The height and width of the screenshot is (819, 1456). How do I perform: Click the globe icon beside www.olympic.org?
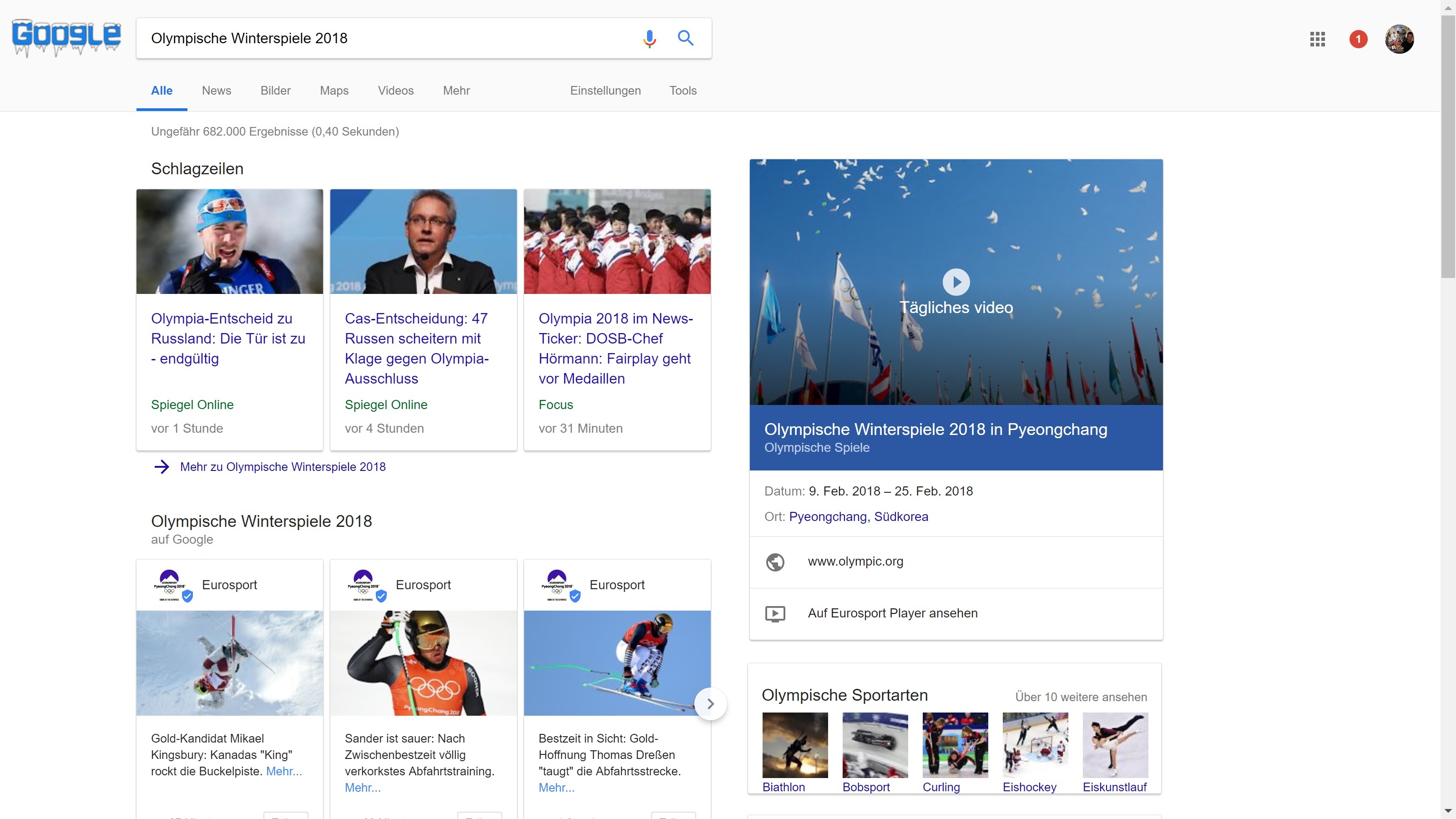775,562
